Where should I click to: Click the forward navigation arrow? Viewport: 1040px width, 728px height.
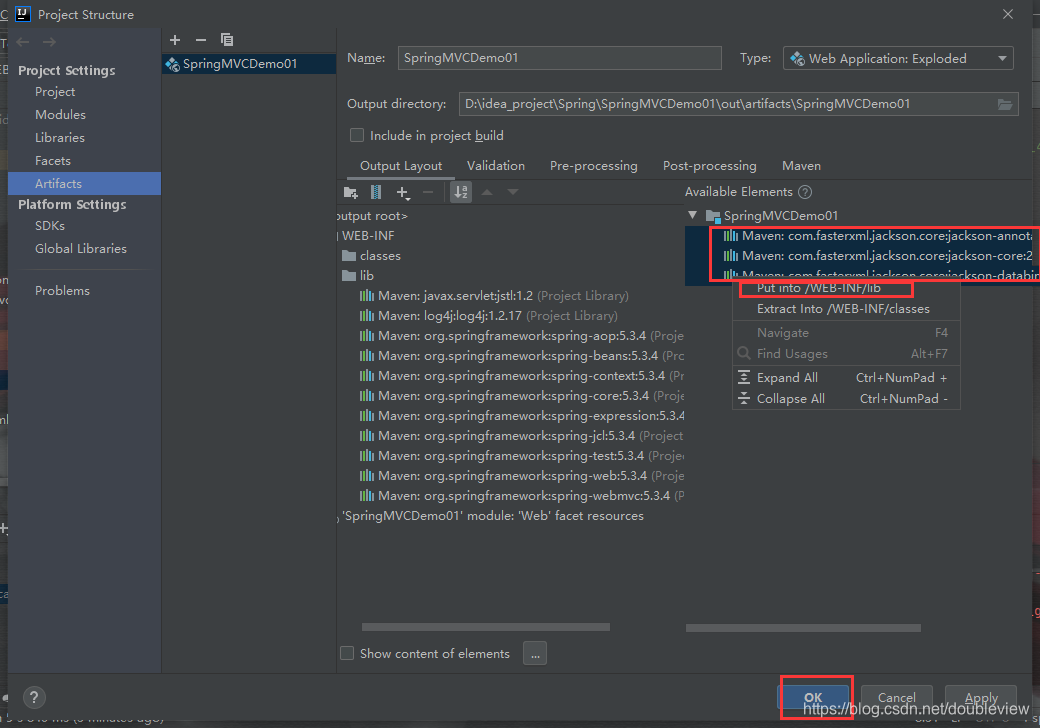[x=49, y=42]
